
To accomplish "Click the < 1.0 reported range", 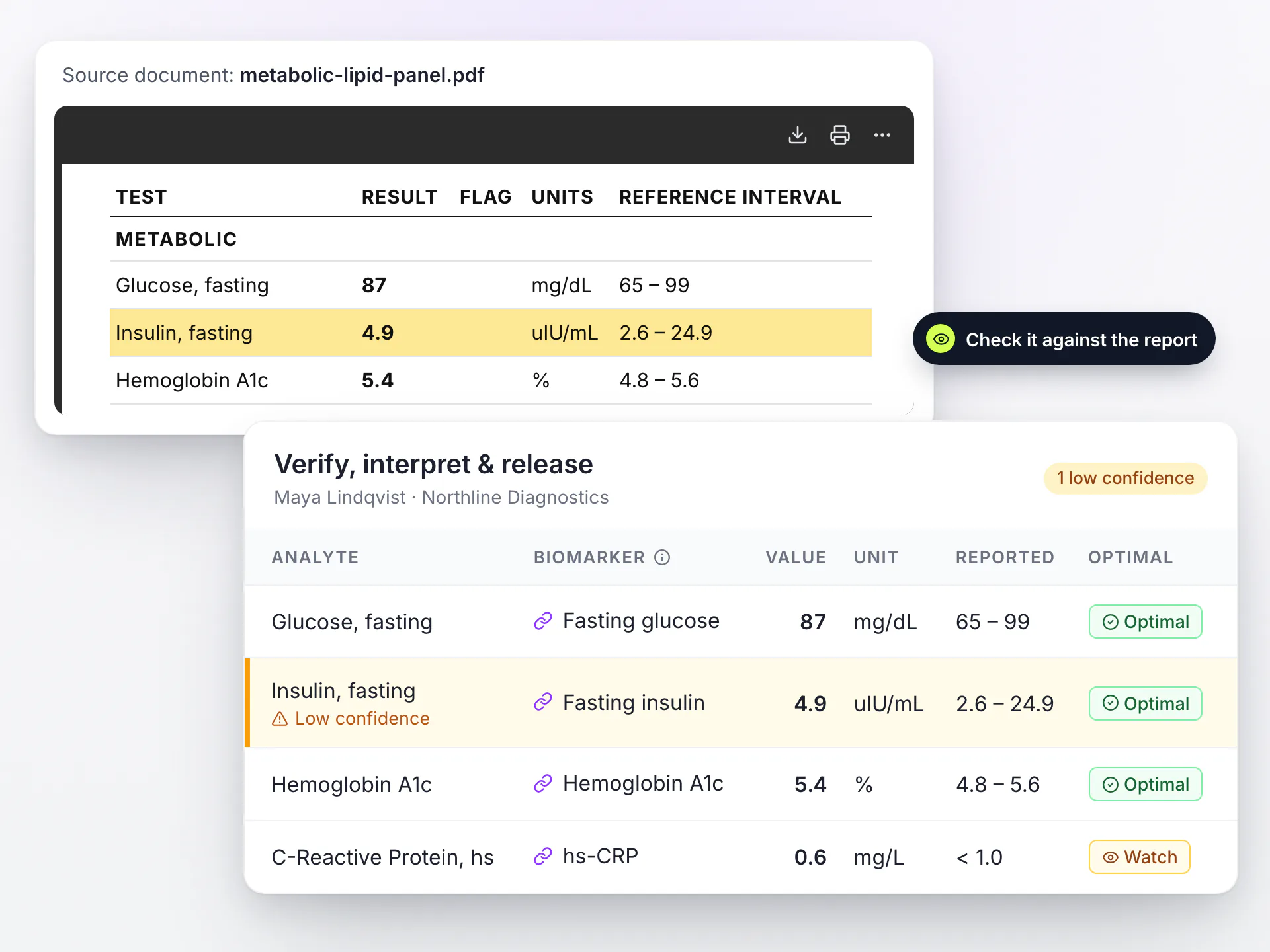I will tap(979, 857).
